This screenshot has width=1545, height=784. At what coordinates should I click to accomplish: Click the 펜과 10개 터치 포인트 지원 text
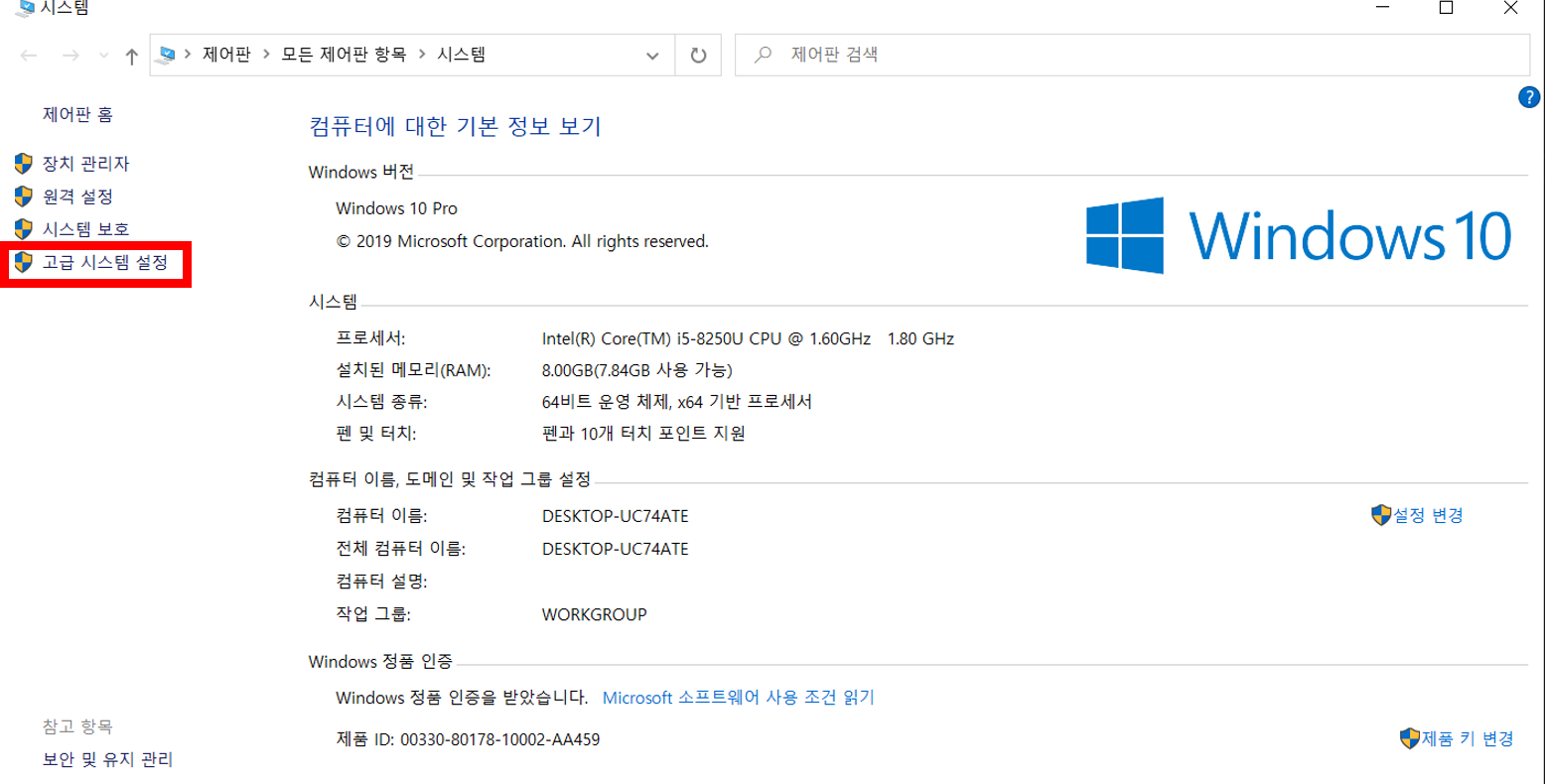(643, 433)
